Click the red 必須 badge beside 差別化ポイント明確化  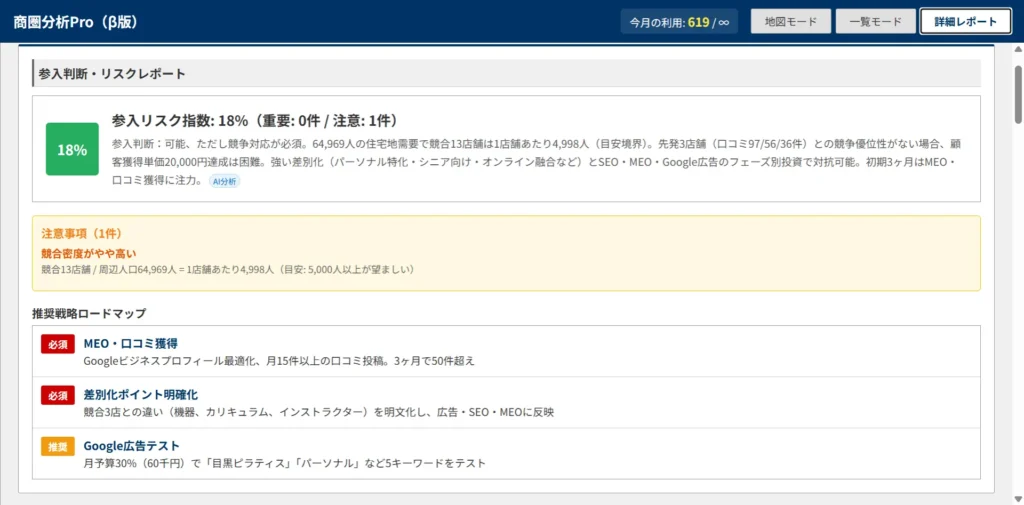(58, 395)
